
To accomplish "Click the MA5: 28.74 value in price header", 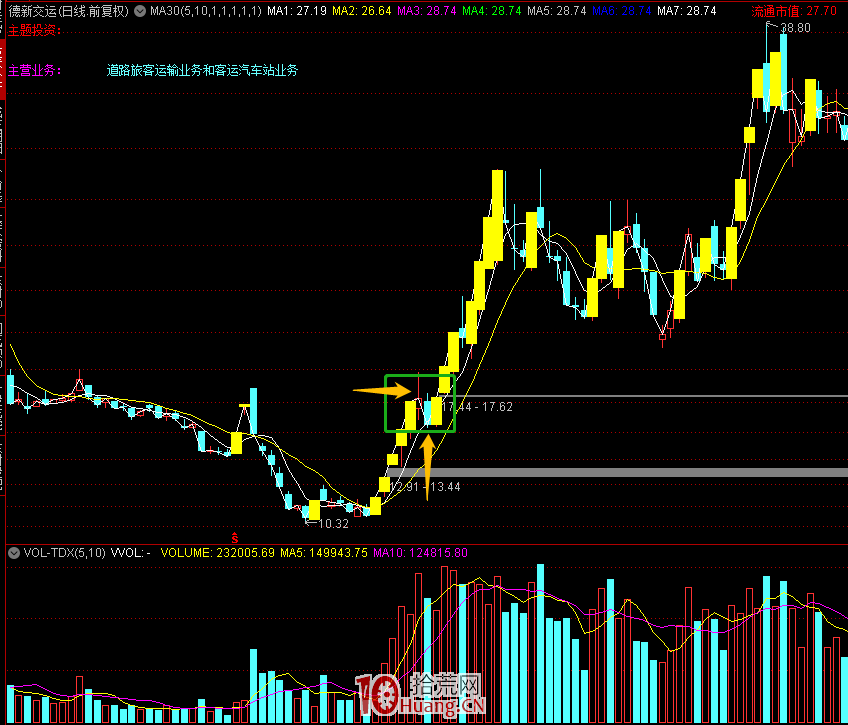I will click(556, 11).
